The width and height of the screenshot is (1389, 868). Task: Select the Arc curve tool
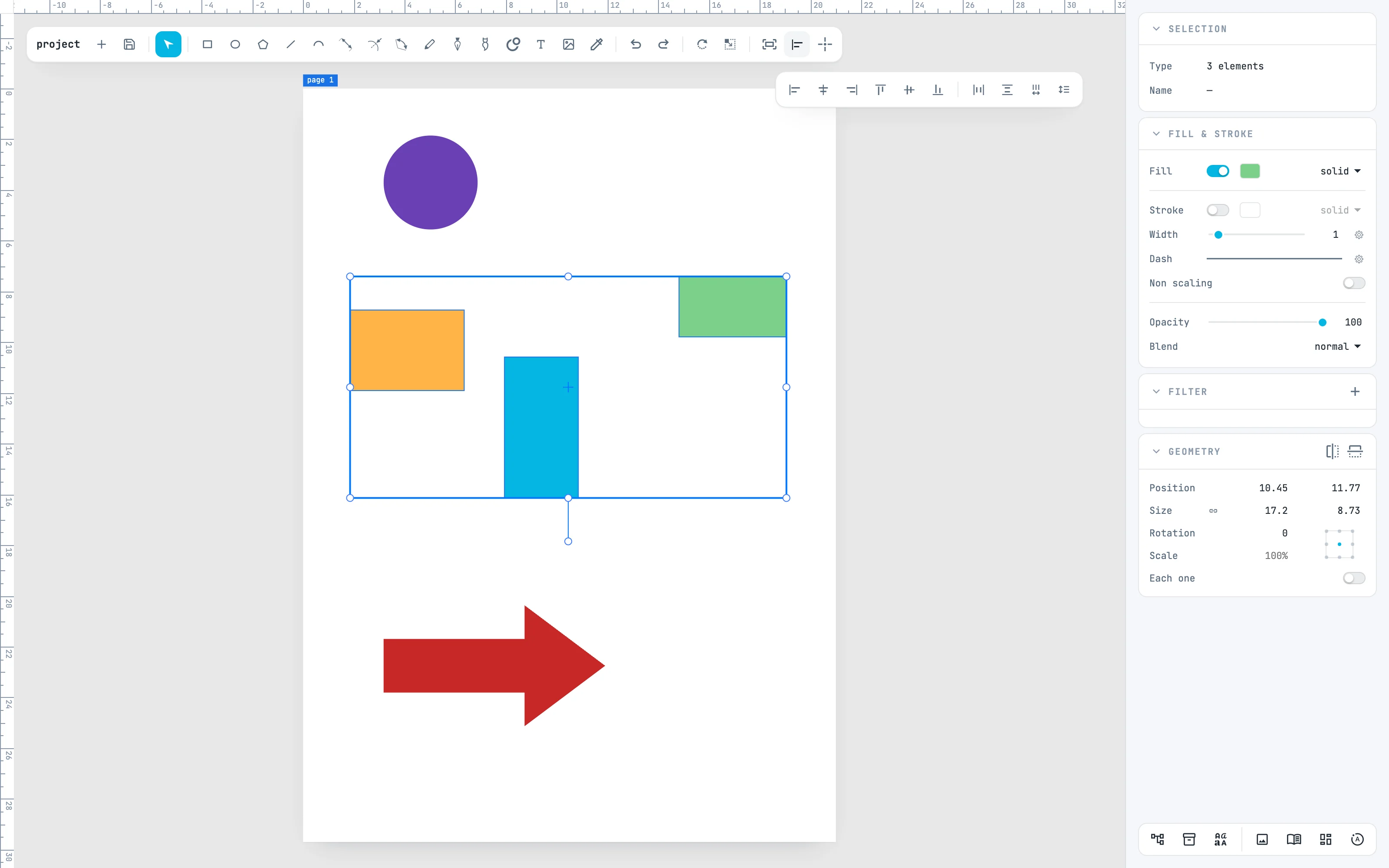[319, 44]
